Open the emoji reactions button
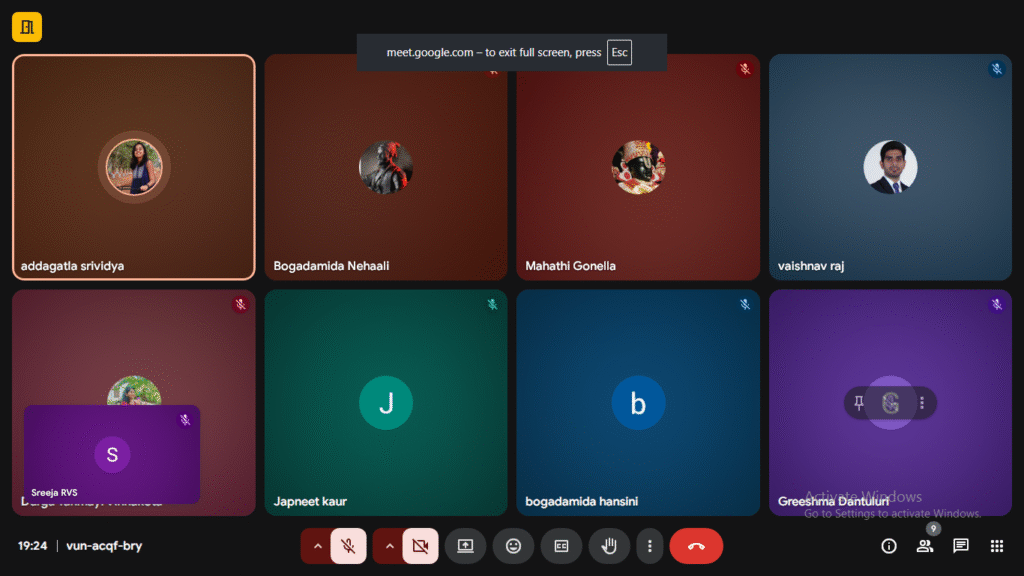This screenshot has height=576, width=1024. pyautogui.click(x=513, y=546)
